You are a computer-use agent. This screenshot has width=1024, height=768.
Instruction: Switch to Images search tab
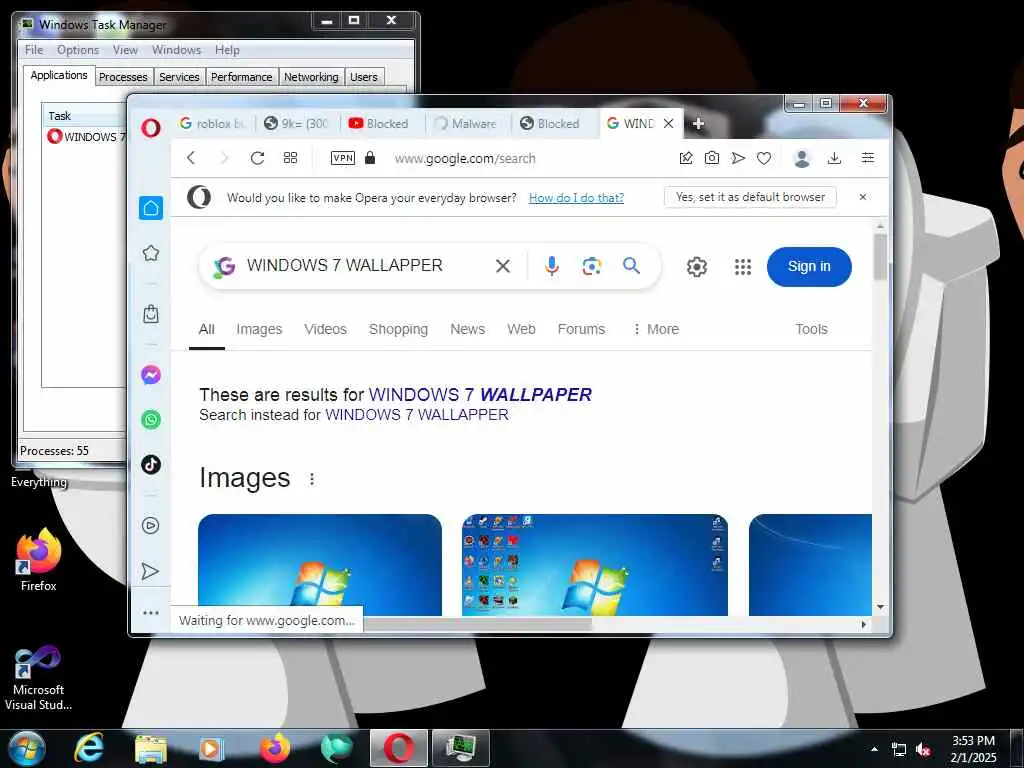click(259, 329)
